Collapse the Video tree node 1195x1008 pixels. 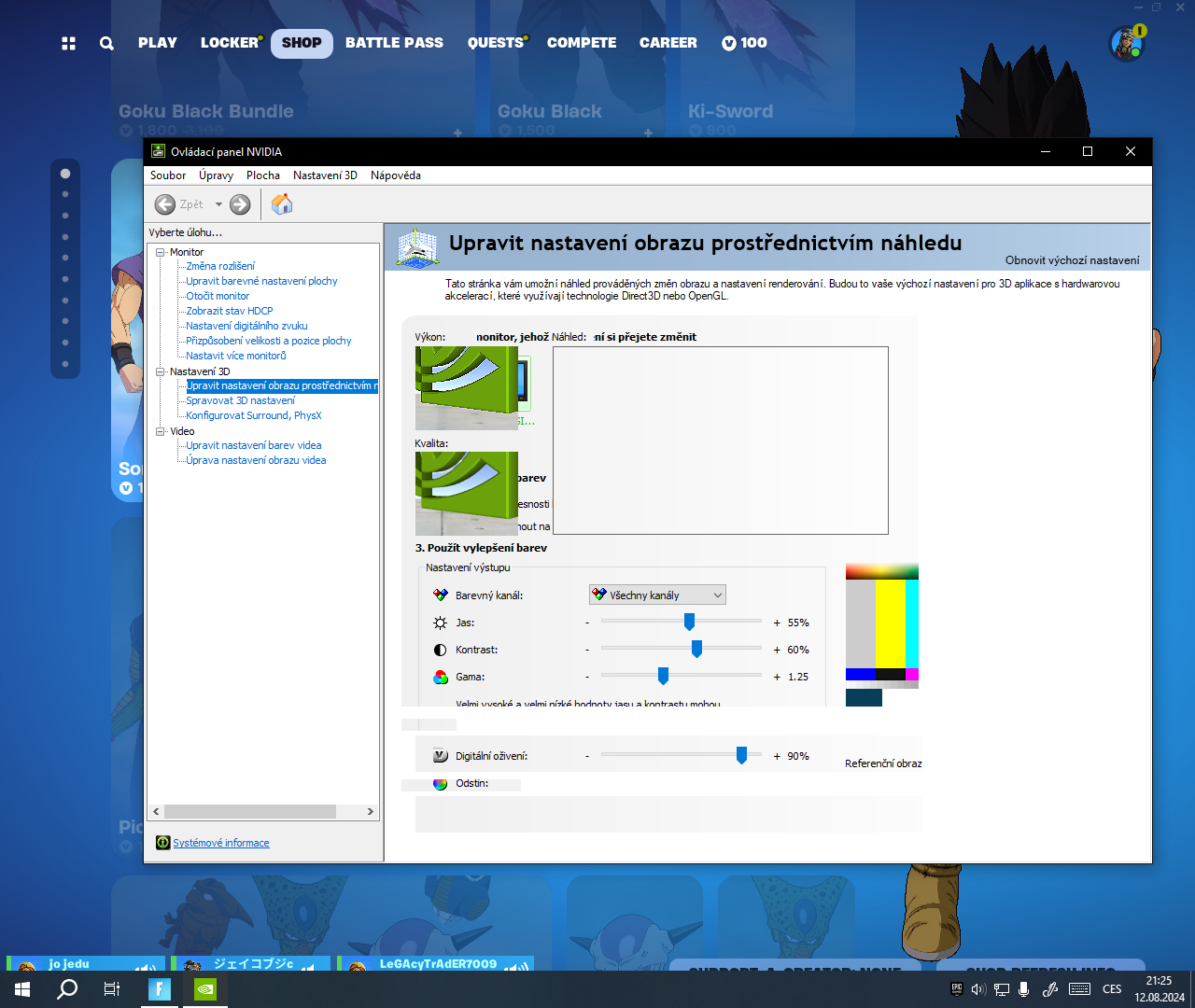(160, 431)
